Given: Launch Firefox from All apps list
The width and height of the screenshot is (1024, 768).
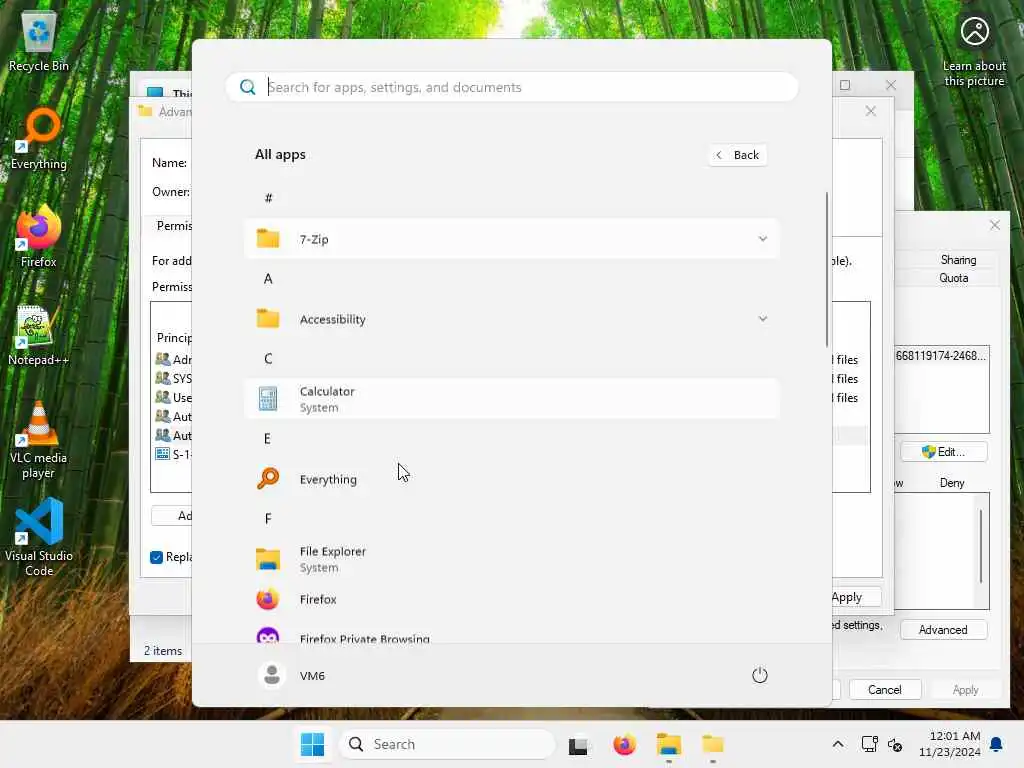Looking at the screenshot, I should click(511, 599).
